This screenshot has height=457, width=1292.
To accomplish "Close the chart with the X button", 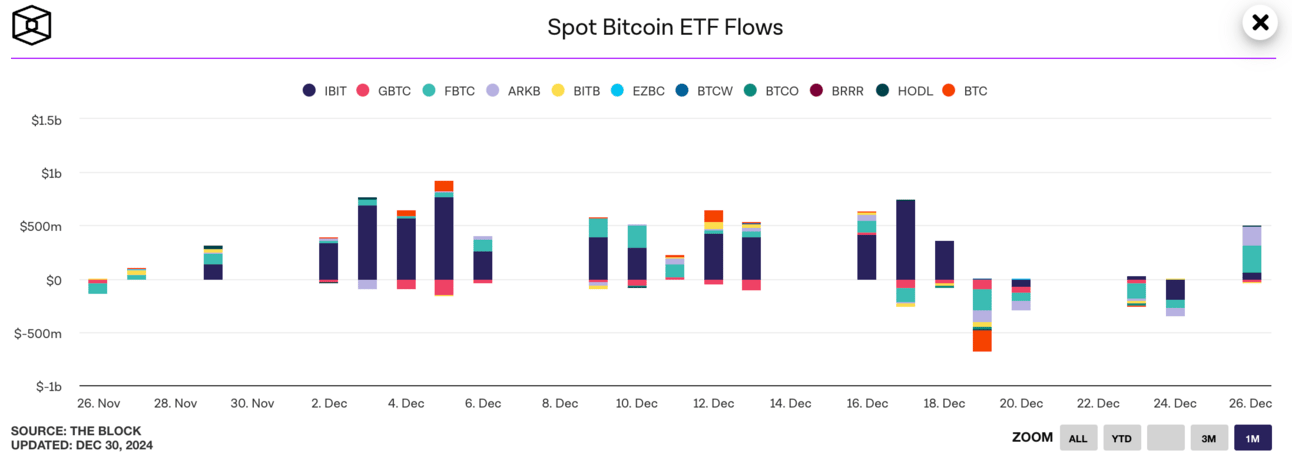I will click(1260, 22).
